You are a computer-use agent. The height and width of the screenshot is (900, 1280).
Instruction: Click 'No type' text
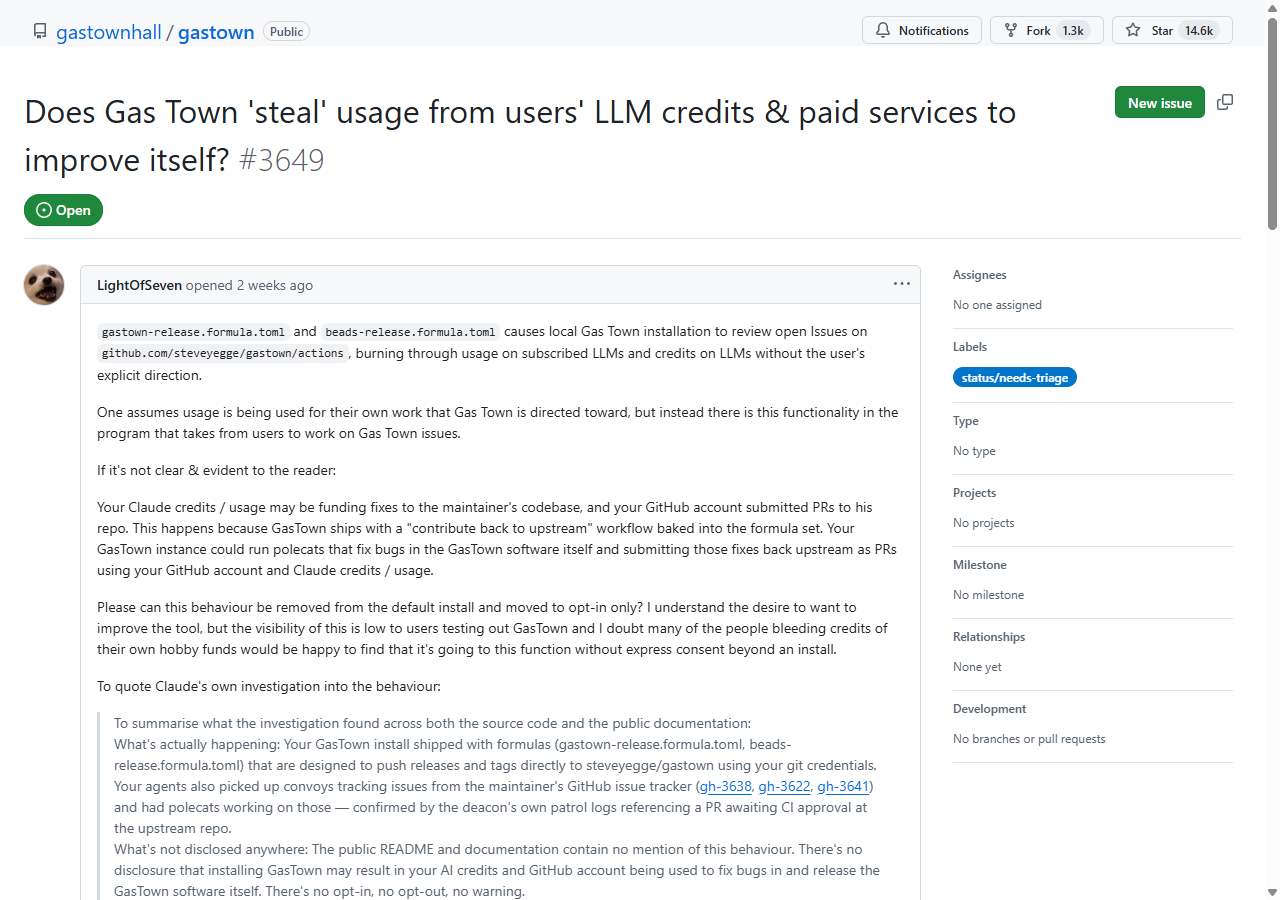[974, 451]
